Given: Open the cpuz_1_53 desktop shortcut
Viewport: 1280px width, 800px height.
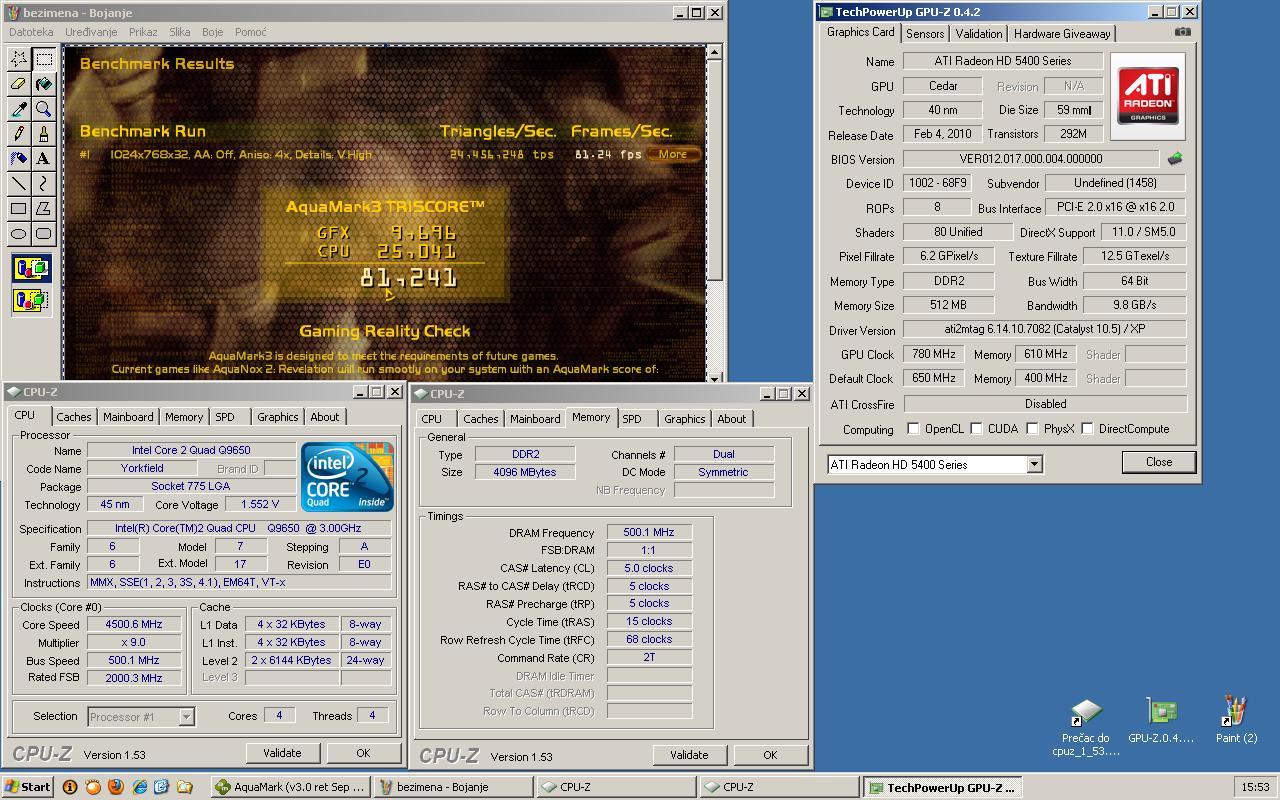Looking at the screenshot, I should point(1086,727).
